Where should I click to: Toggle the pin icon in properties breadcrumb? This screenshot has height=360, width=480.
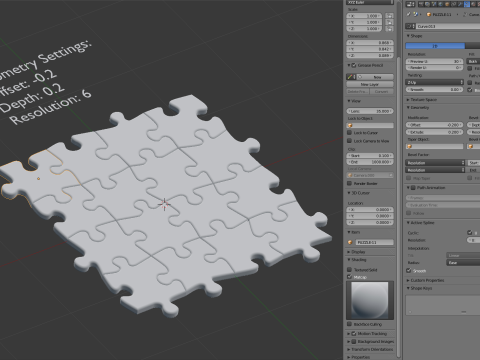click(408, 14)
